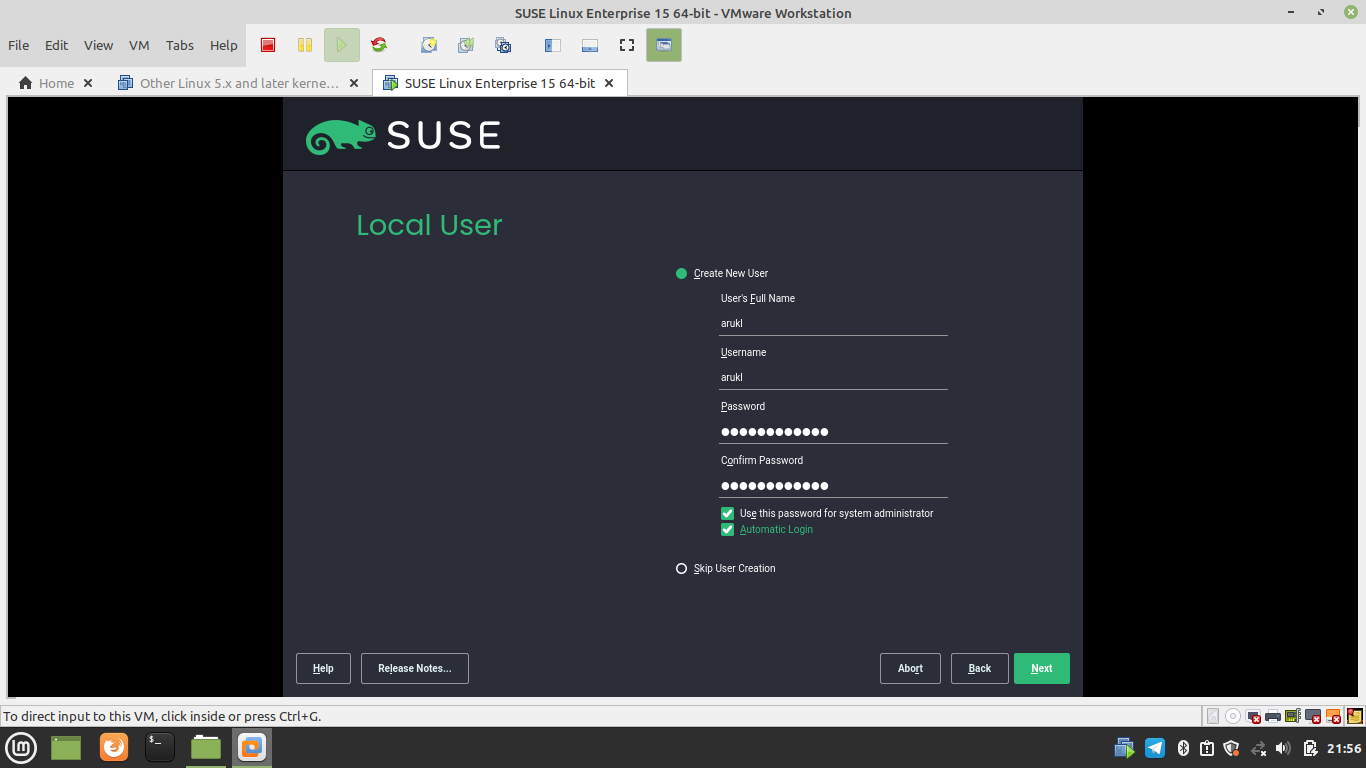Click the red power off VM icon
The width and height of the screenshot is (1366, 768).
(x=268, y=45)
